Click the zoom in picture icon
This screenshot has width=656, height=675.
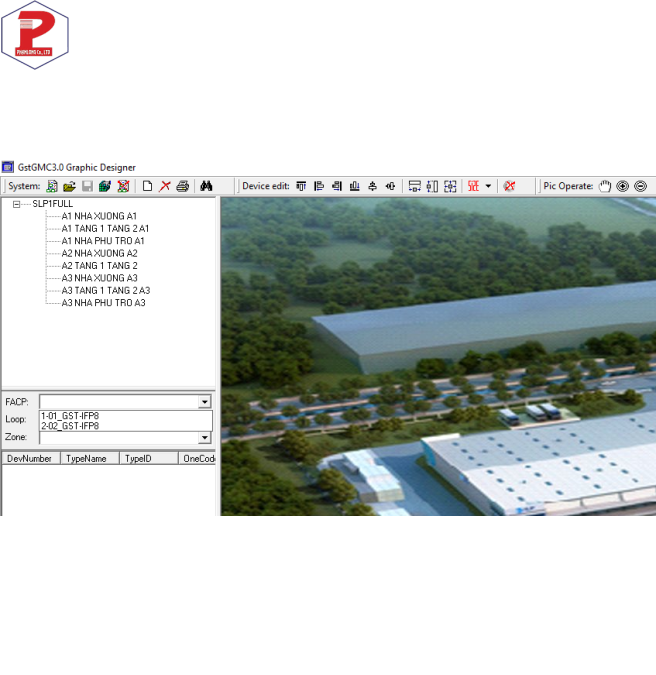pos(623,186)
